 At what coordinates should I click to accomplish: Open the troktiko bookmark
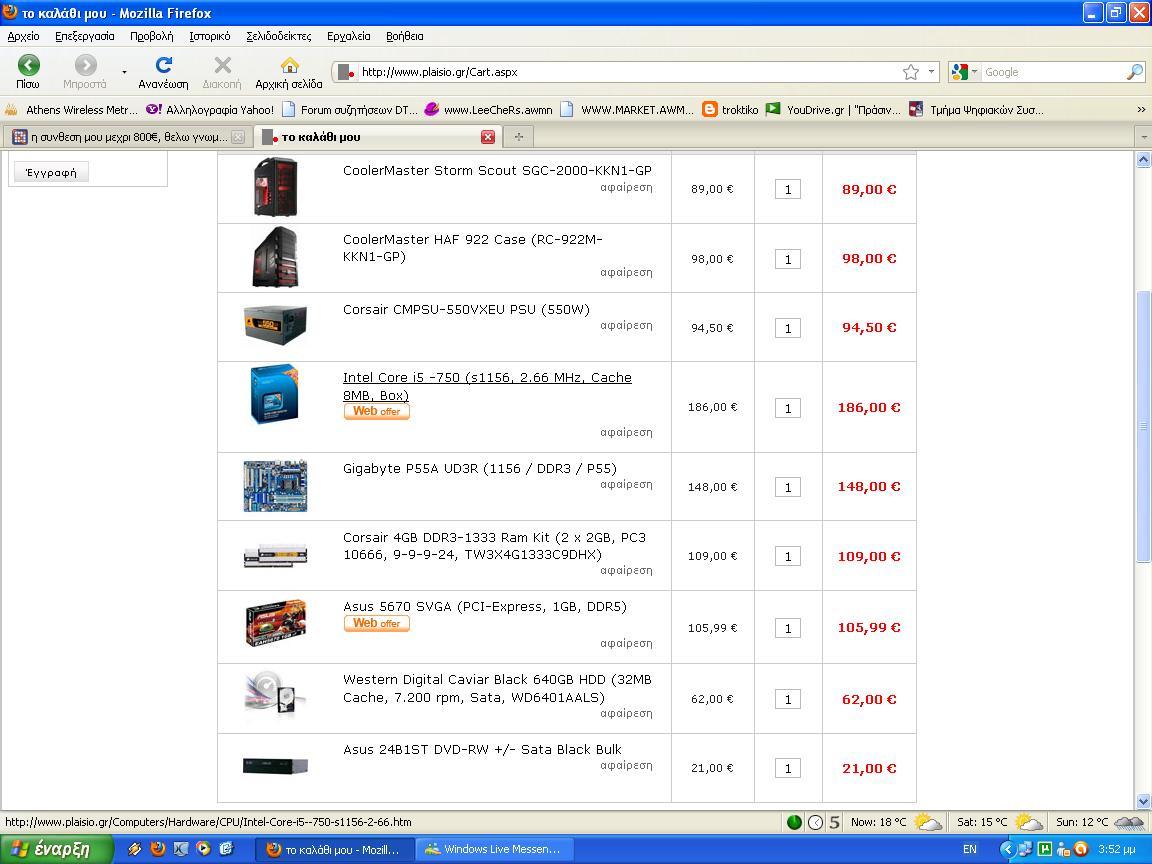pos(730,109)
